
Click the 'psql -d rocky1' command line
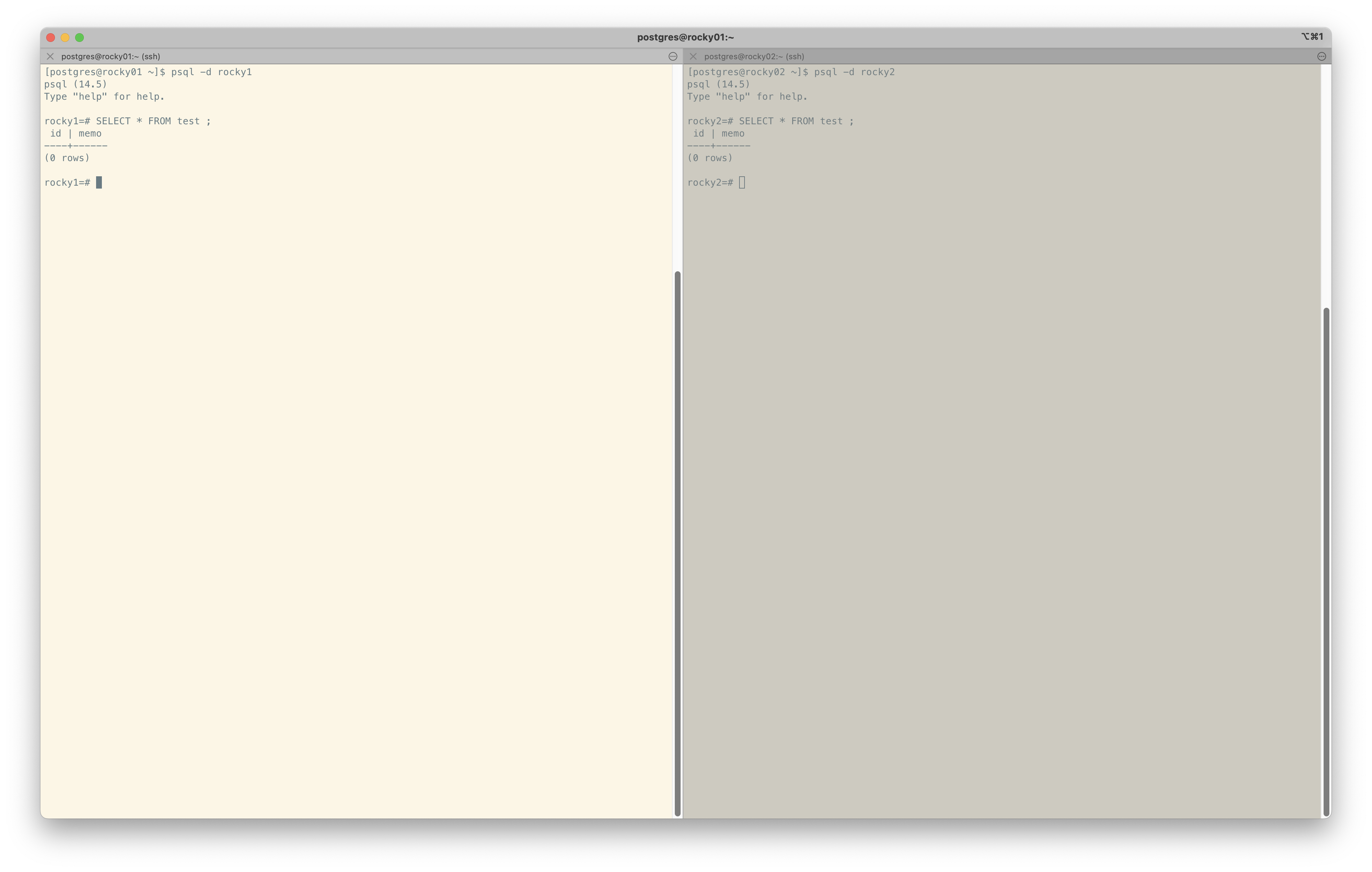[x=211, y=72]
